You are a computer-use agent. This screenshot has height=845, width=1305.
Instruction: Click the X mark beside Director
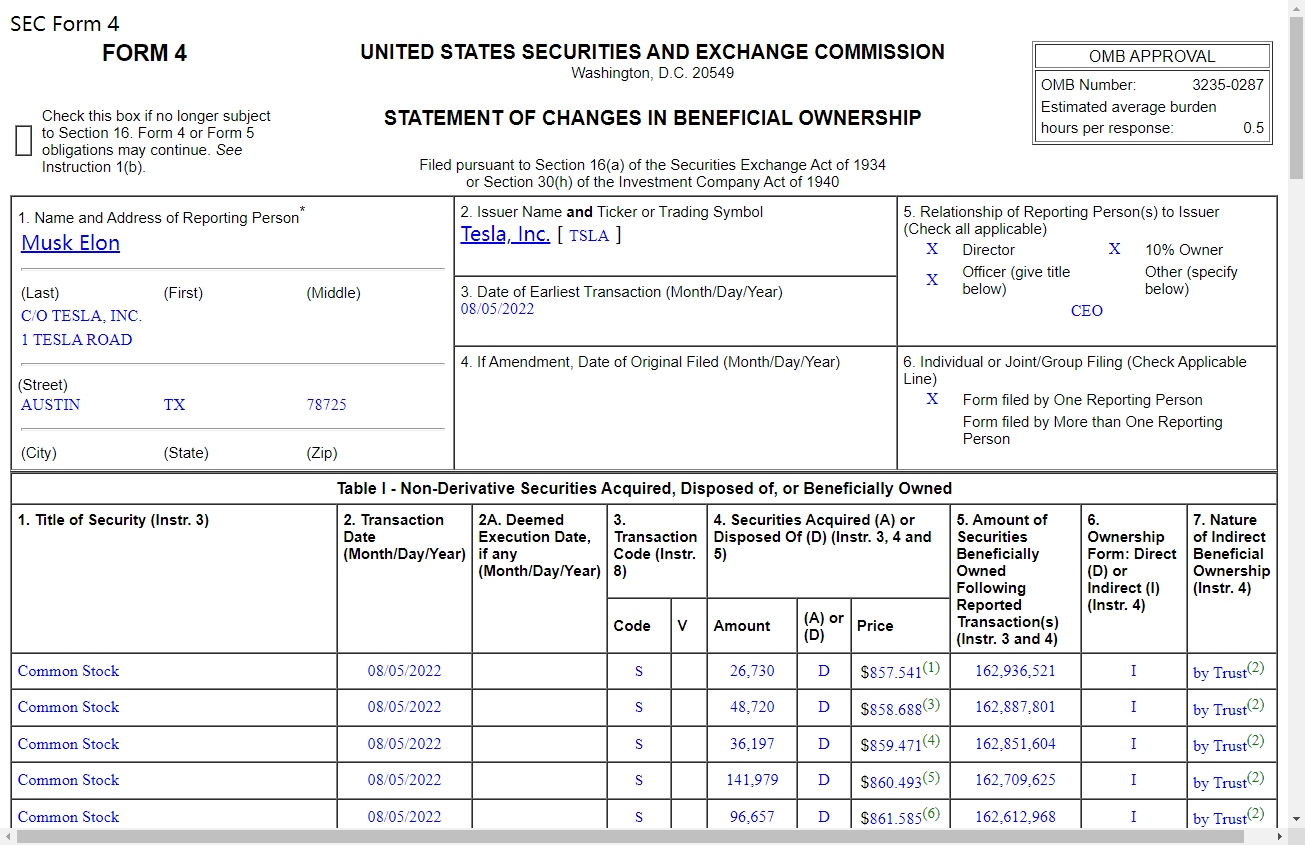(932, 249)
